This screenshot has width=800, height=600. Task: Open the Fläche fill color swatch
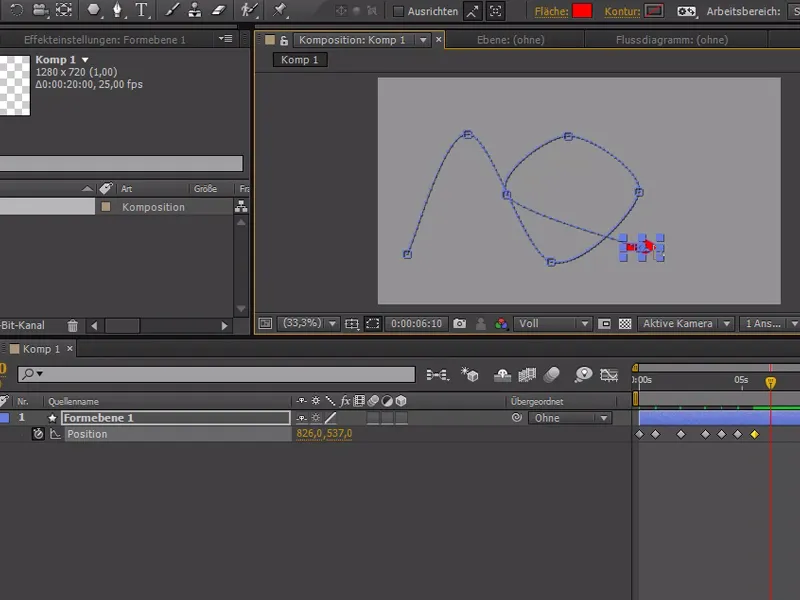click(582, 11)
